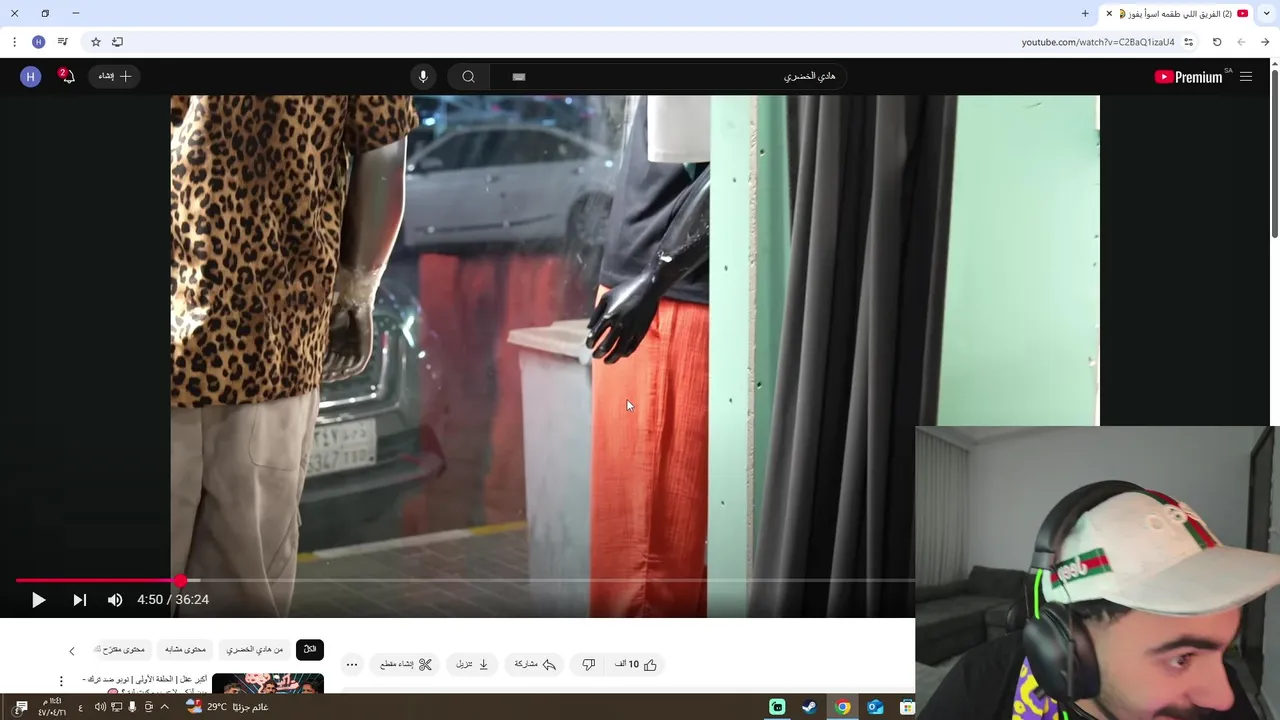Open more actions three-dots menu beside clip
Image resolution: width=1280 pixels, height=720 pixels.
tap(352, 664)
